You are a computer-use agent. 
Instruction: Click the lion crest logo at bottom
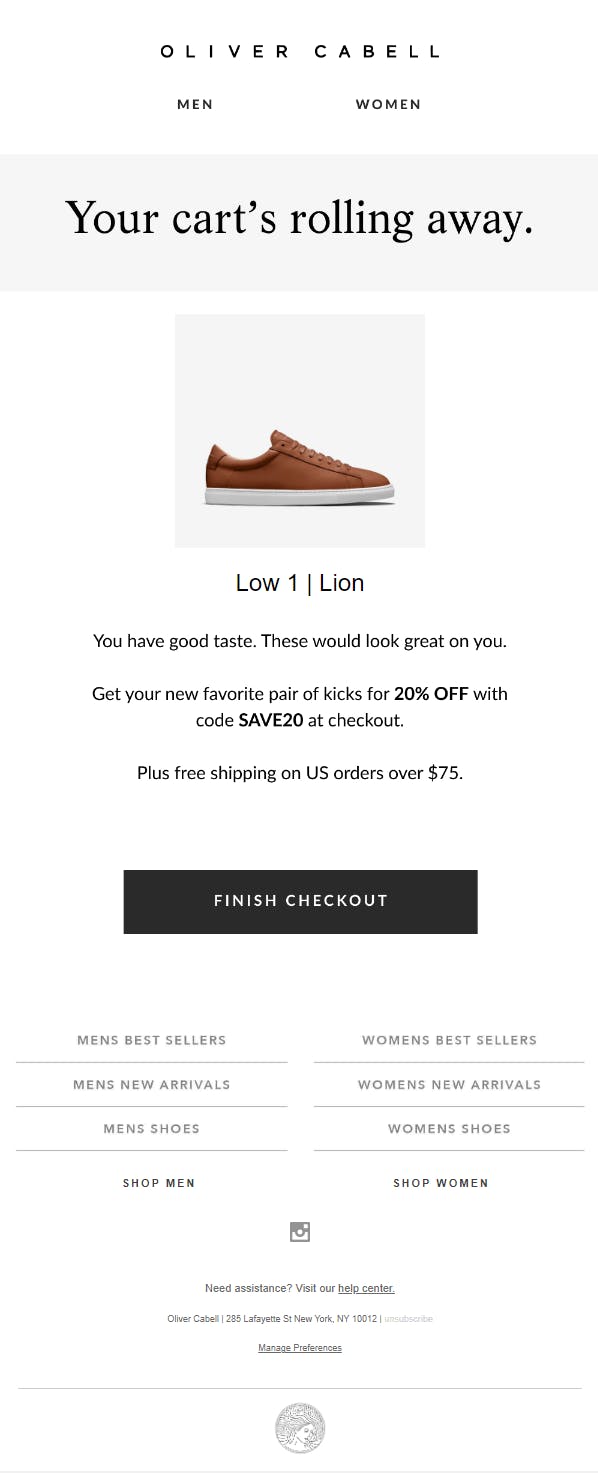pos(300,1427)
